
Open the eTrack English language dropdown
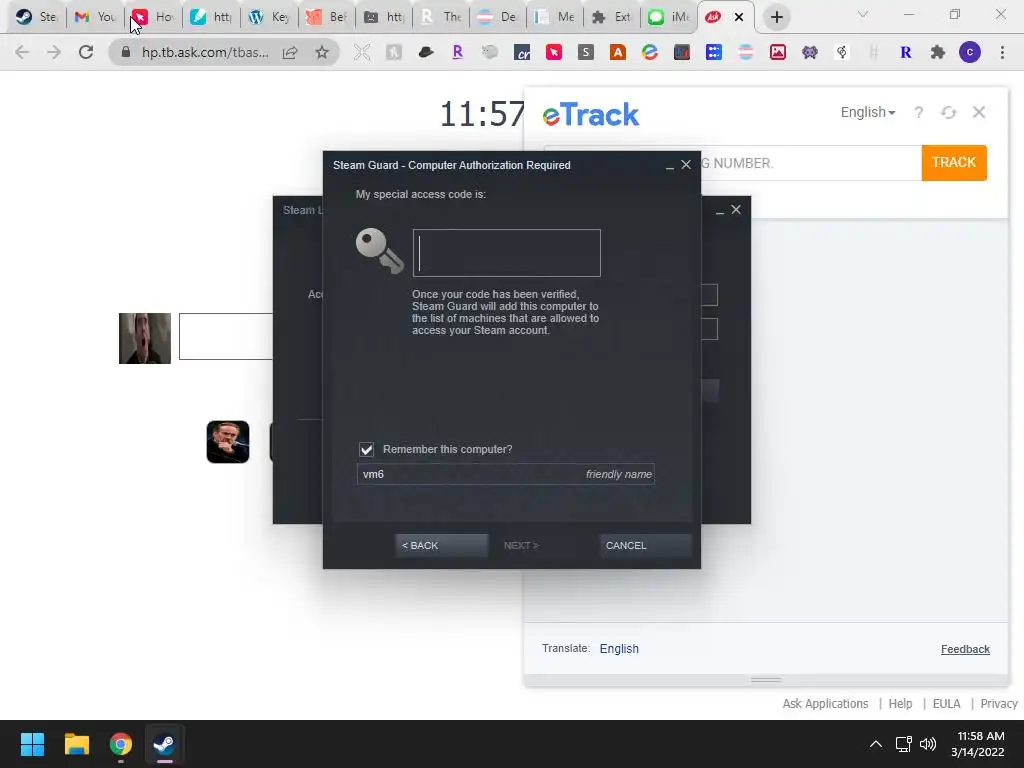(x=867, y=112)
